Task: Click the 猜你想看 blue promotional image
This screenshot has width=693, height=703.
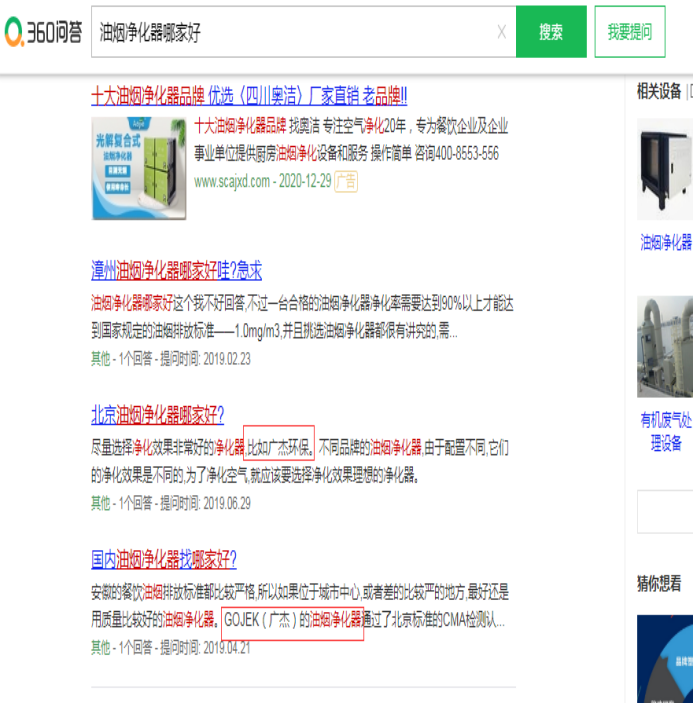Action: pyautogui.click(x=665, y=659)
